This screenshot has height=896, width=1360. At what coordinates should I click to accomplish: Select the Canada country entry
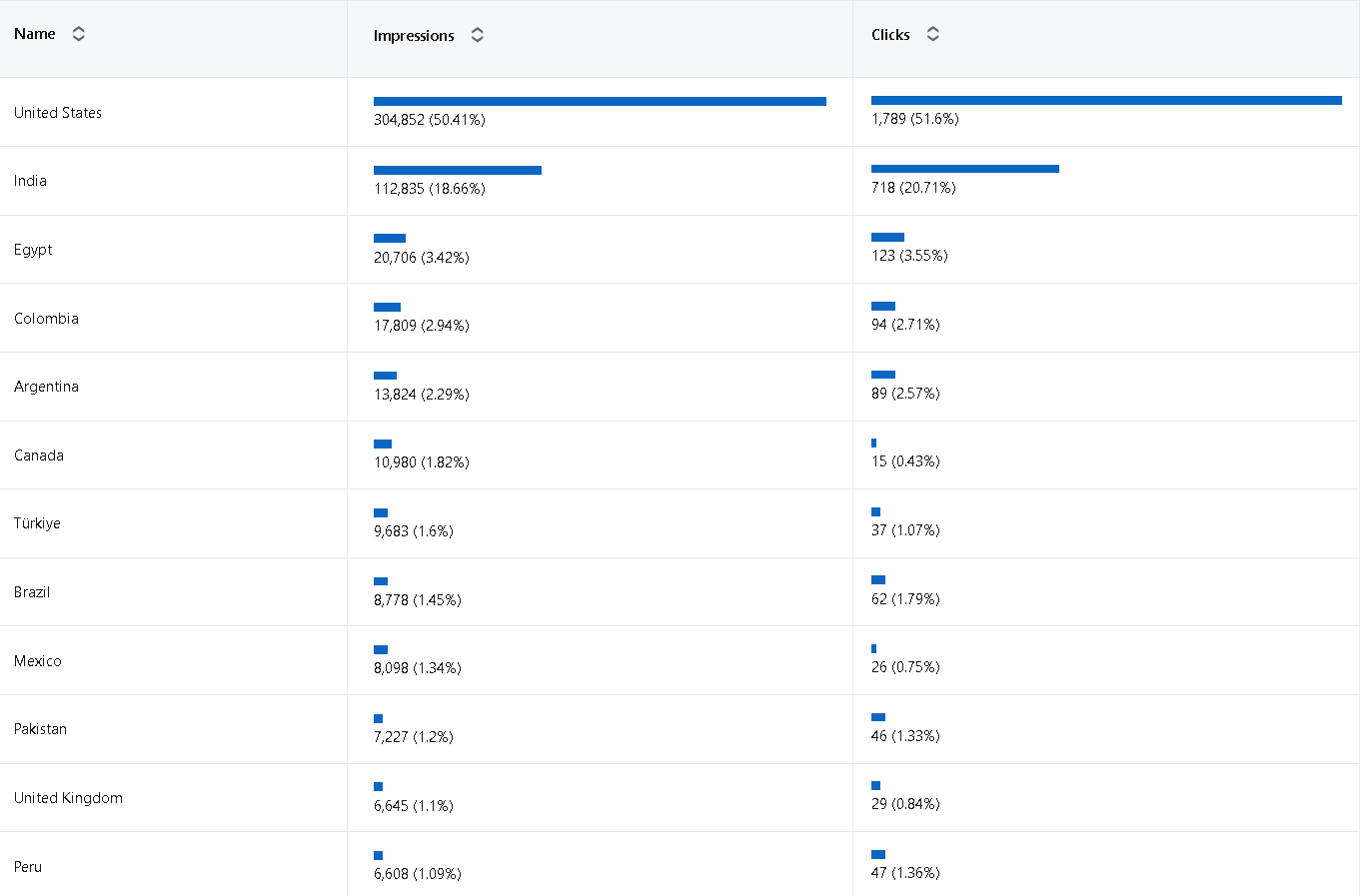coord(39,455)
